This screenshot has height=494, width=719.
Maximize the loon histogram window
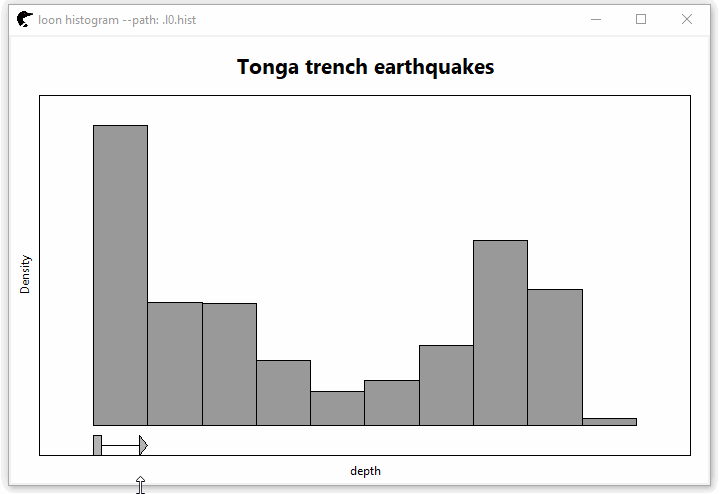coord(641,19)
